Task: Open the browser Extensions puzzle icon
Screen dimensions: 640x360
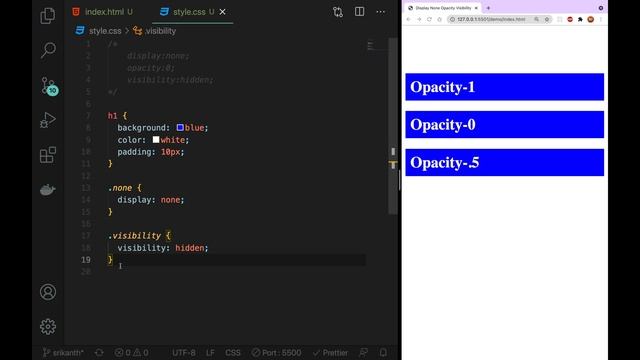Action: tap(580, 19)
